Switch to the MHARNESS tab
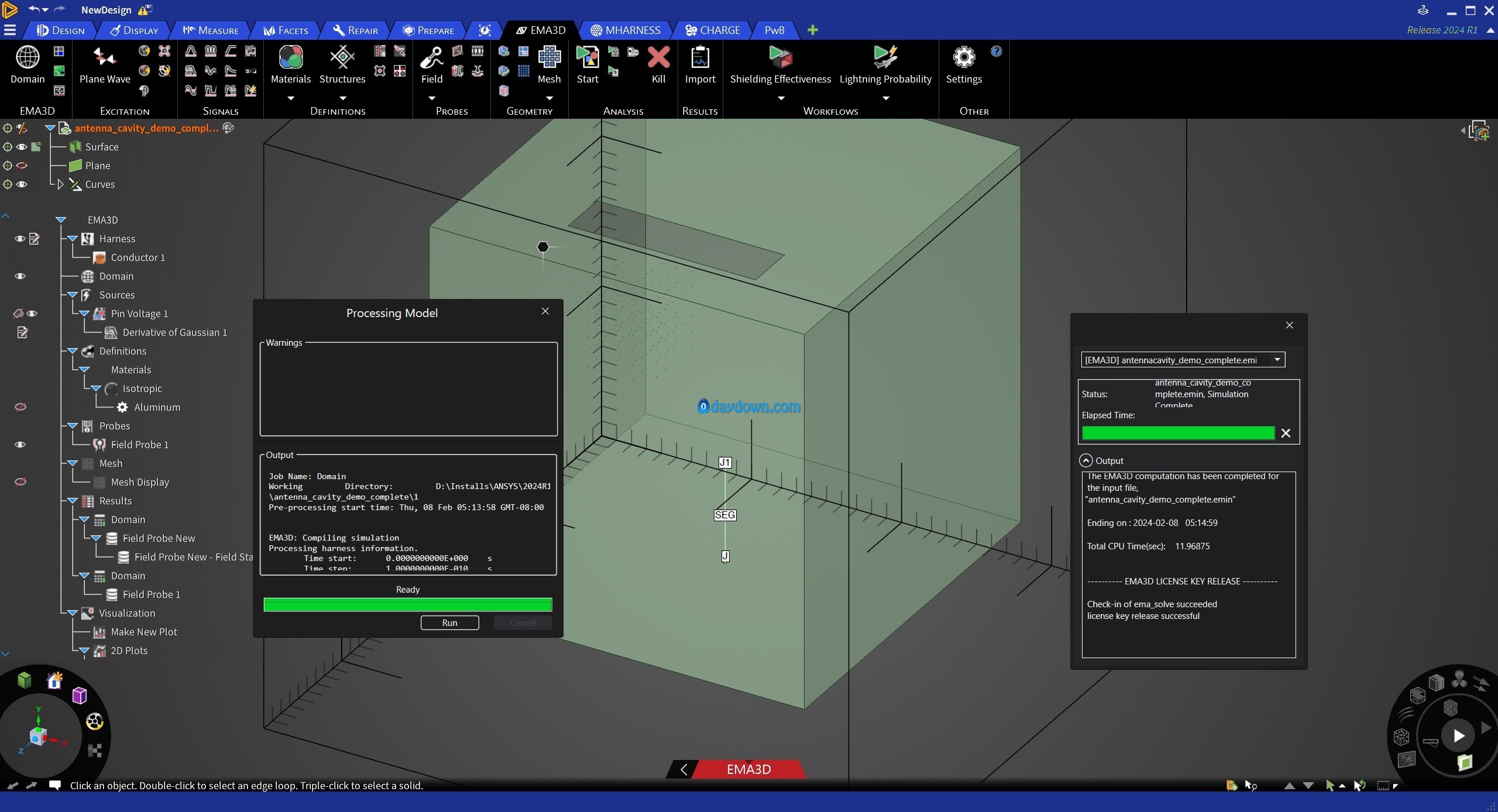Image resolution: width=1498 pixels, height=812 pixels. click(626, 30)
